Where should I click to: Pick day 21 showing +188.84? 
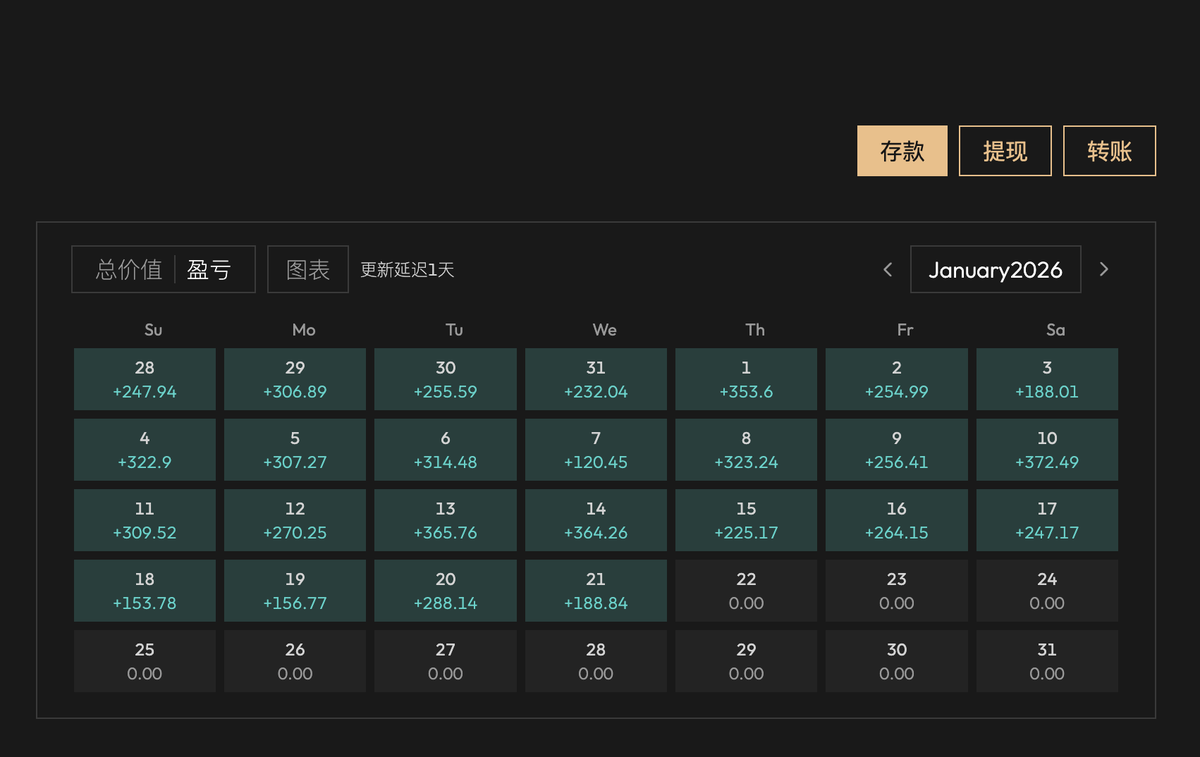596,591
